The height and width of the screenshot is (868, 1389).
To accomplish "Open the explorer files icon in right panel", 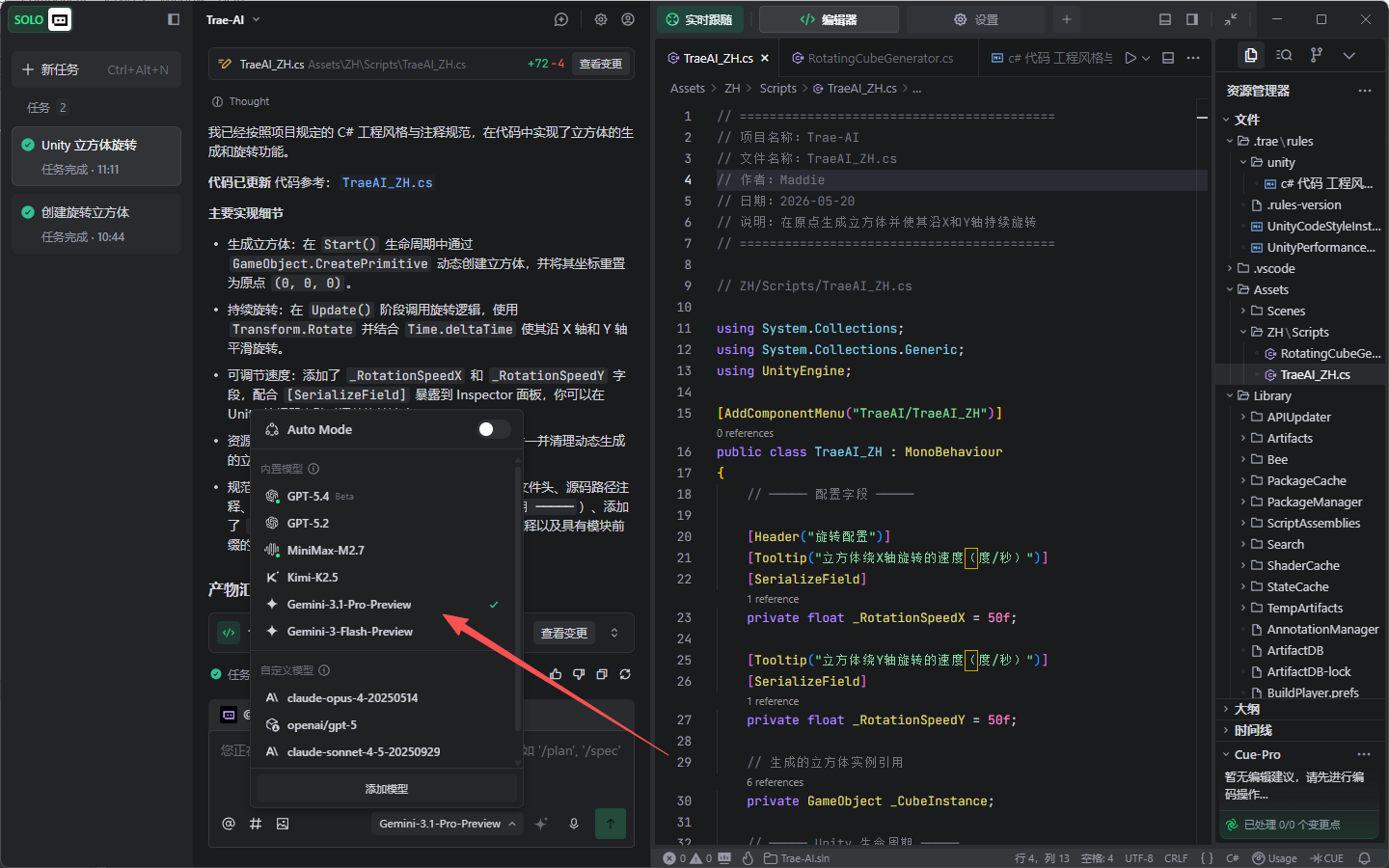I will point(1251,55).
